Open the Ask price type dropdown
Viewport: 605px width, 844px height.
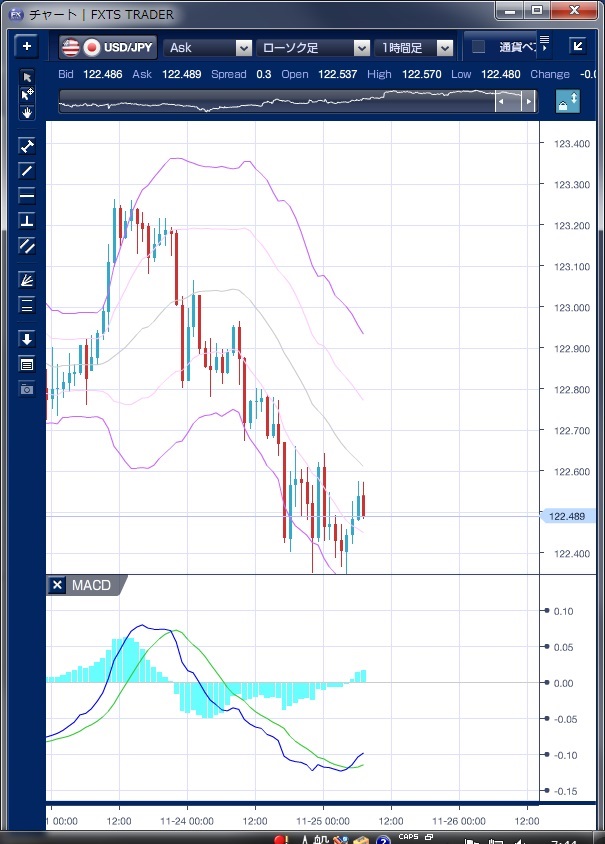209,47
